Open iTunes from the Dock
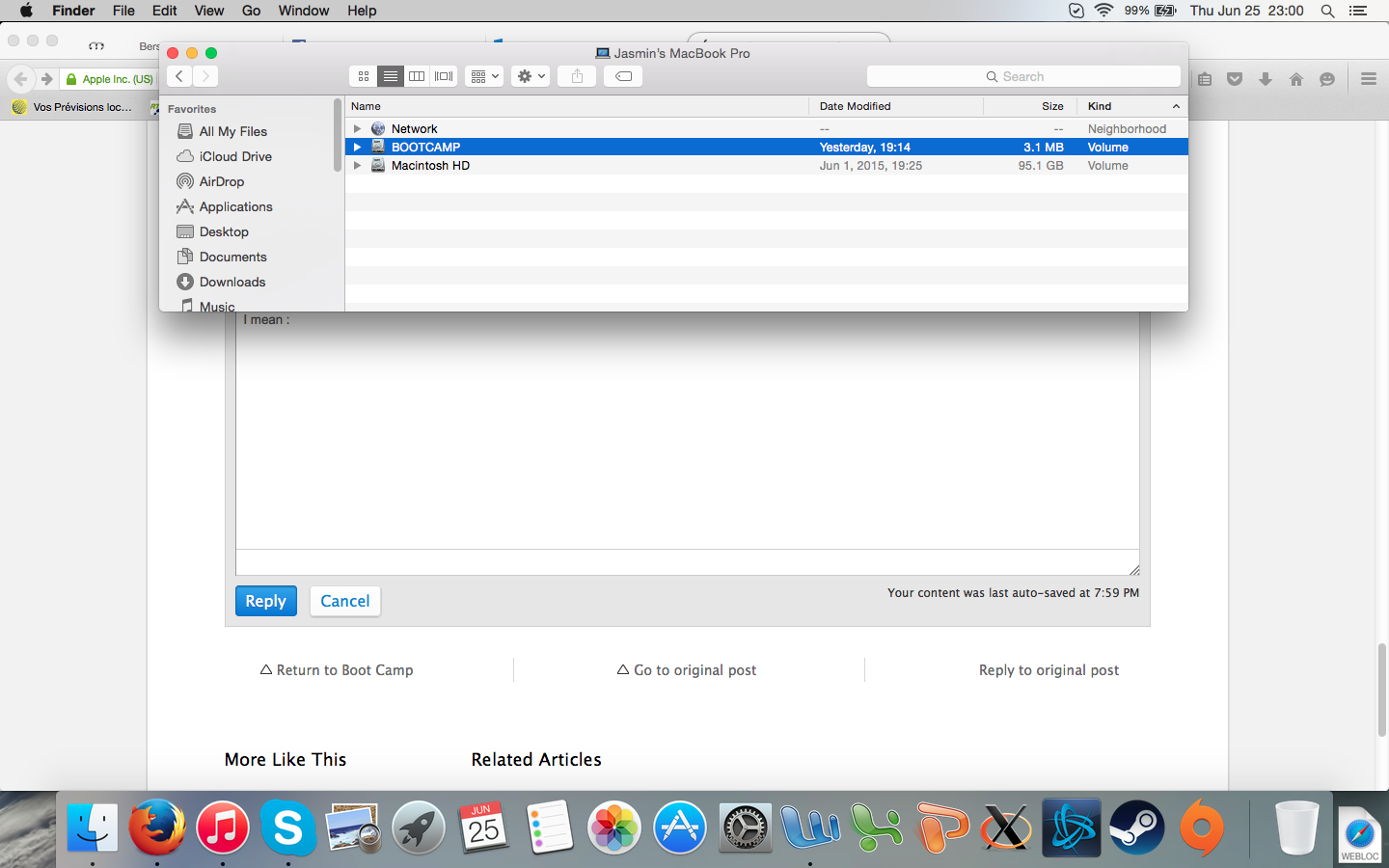The height and width of the screenshot is (868, 1389). point(223,827)
